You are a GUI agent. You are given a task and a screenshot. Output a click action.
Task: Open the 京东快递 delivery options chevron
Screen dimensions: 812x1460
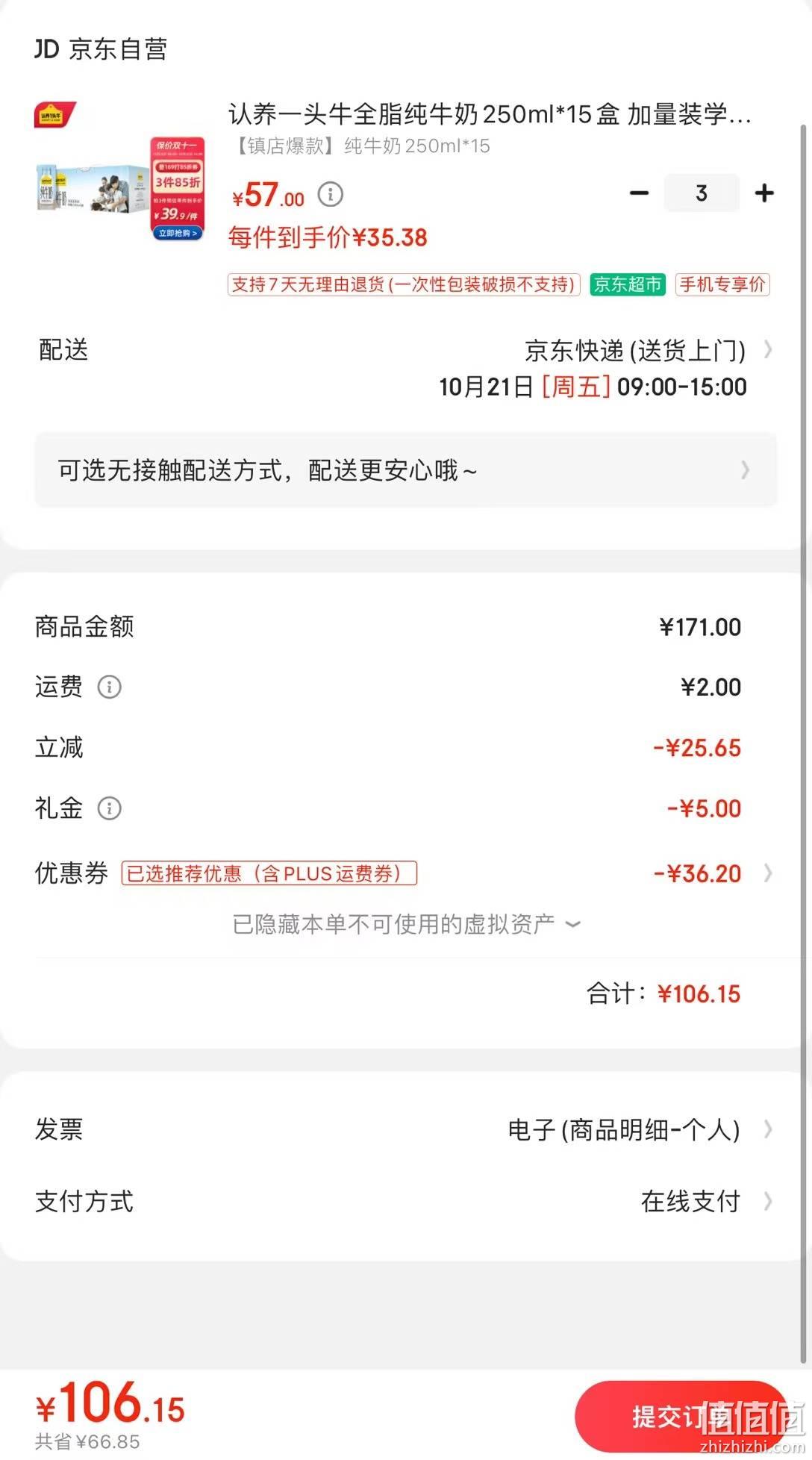click(768, 349)
